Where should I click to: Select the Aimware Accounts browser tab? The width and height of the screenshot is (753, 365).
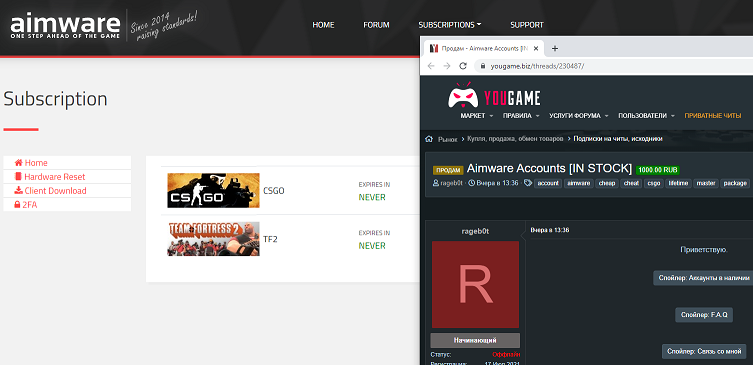pyautogui.click(x=484, y=49)
